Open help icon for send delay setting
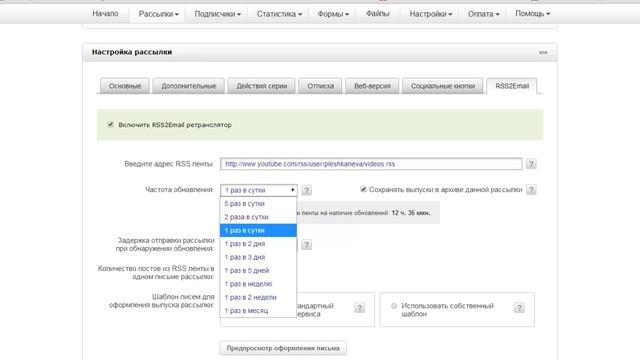 tap(307, 244)
